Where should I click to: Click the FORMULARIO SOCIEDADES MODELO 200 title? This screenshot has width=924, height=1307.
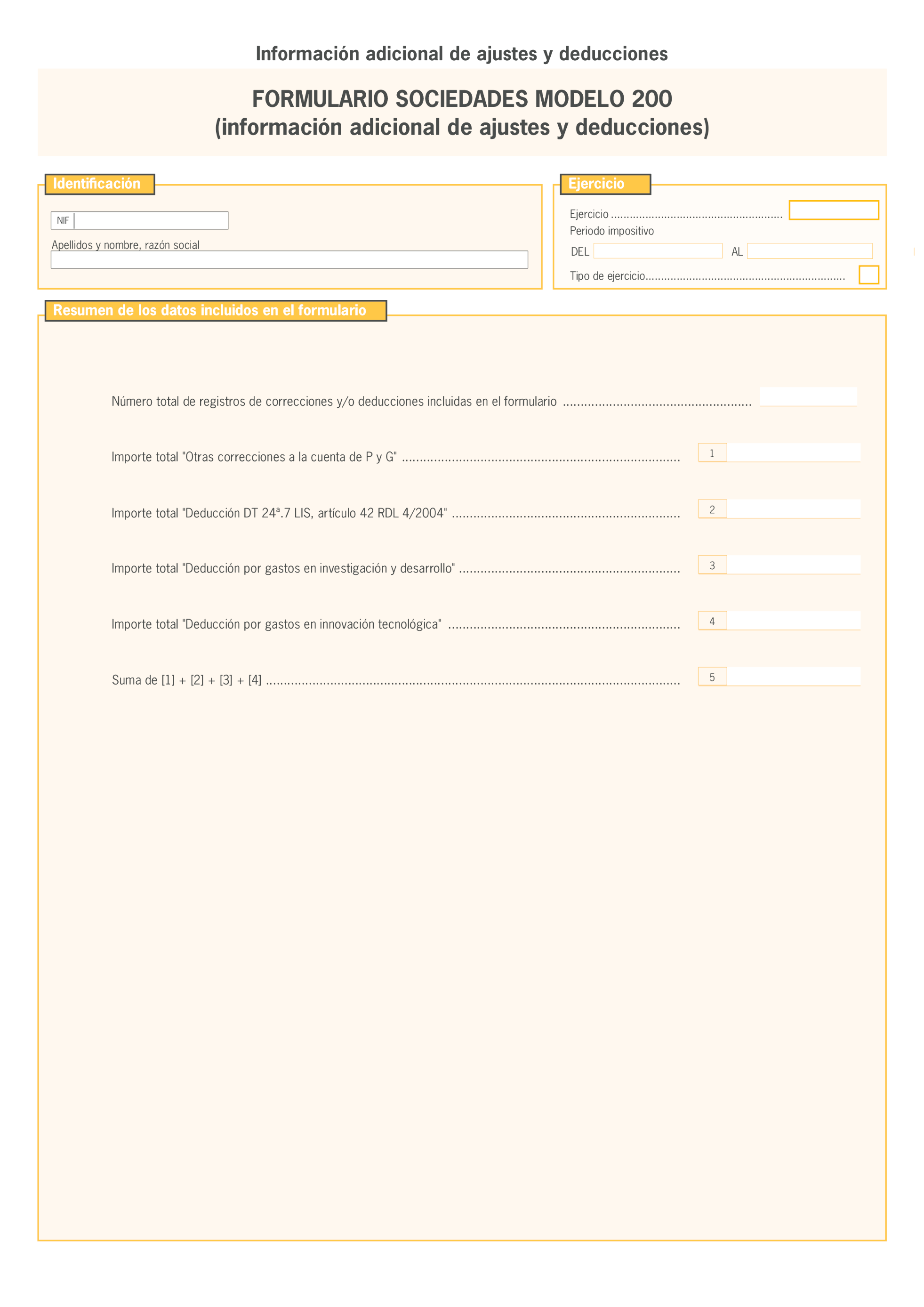[462, 99]
